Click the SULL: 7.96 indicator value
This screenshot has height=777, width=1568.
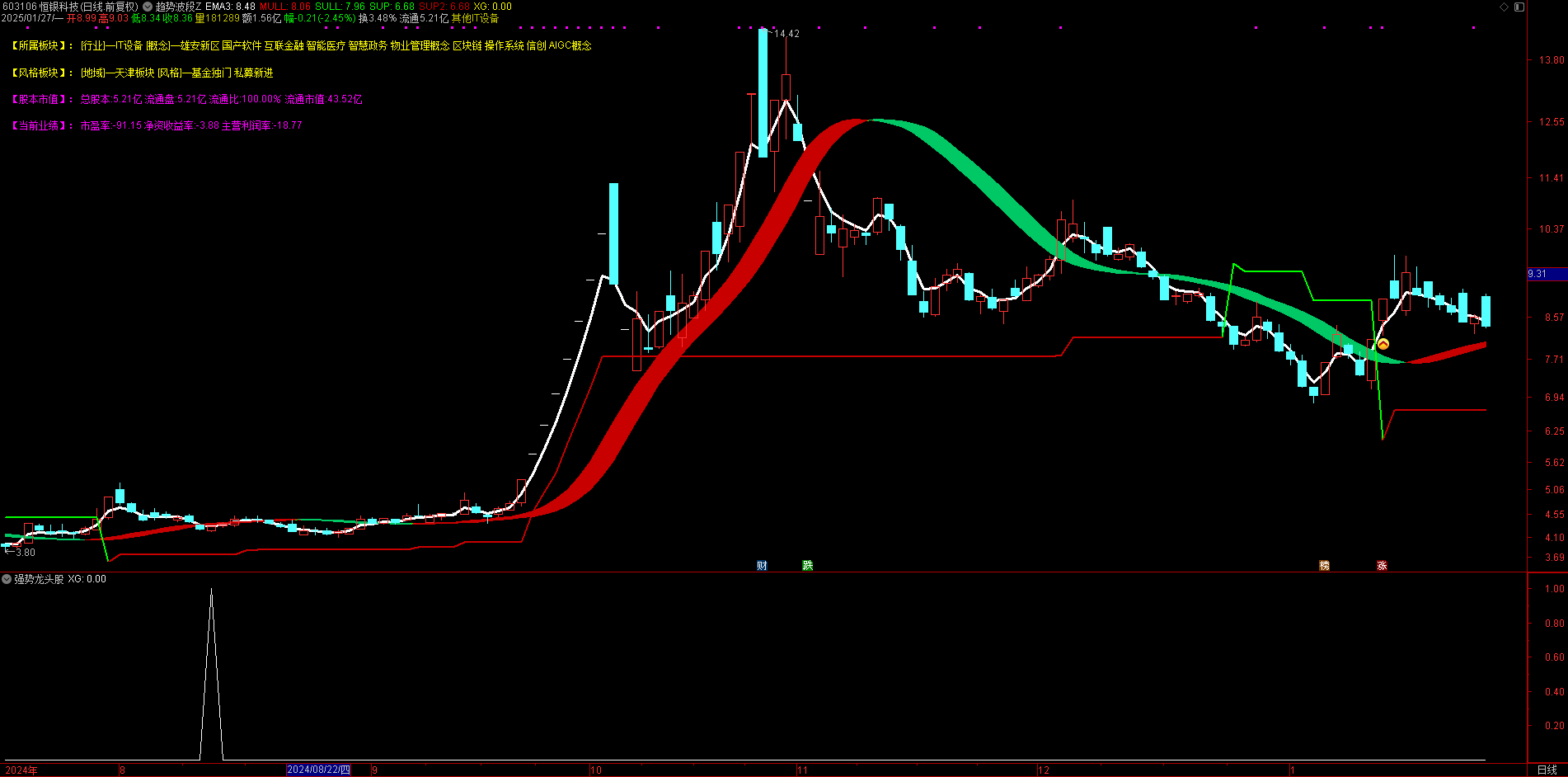340,7
